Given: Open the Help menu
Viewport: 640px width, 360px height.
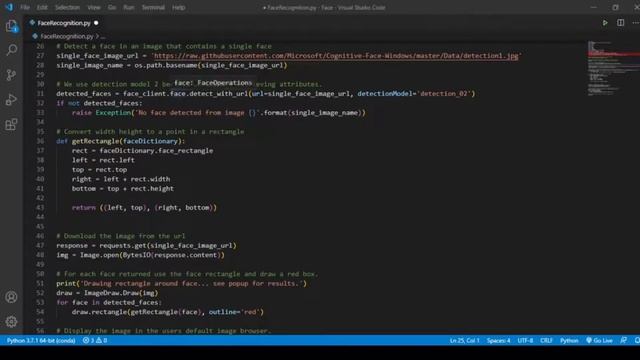Looking at the screenshot, I should coord(178,7).
